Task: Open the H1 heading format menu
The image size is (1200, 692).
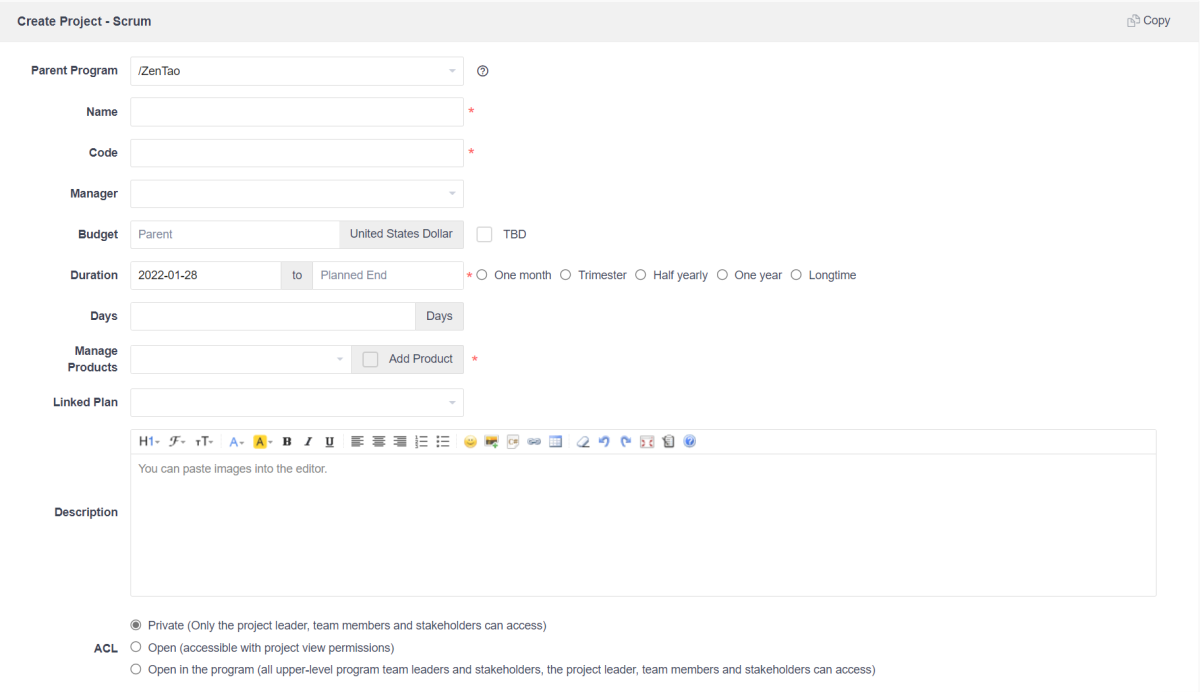Action: pyautogui.click(x=149, y=442)
